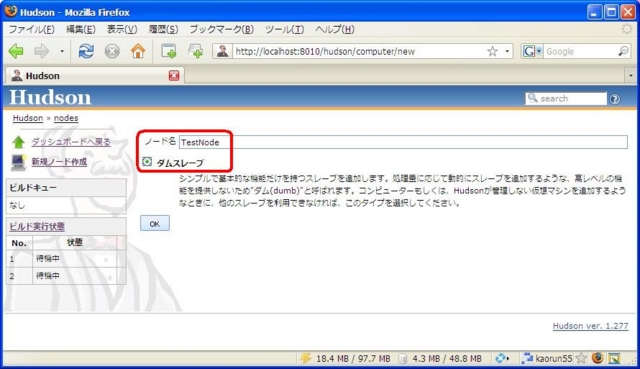This screenshot has height=369, width=640.
Task: Bookmark this page with the star icon
Action: pyautogui.click(x=493, y=51)
